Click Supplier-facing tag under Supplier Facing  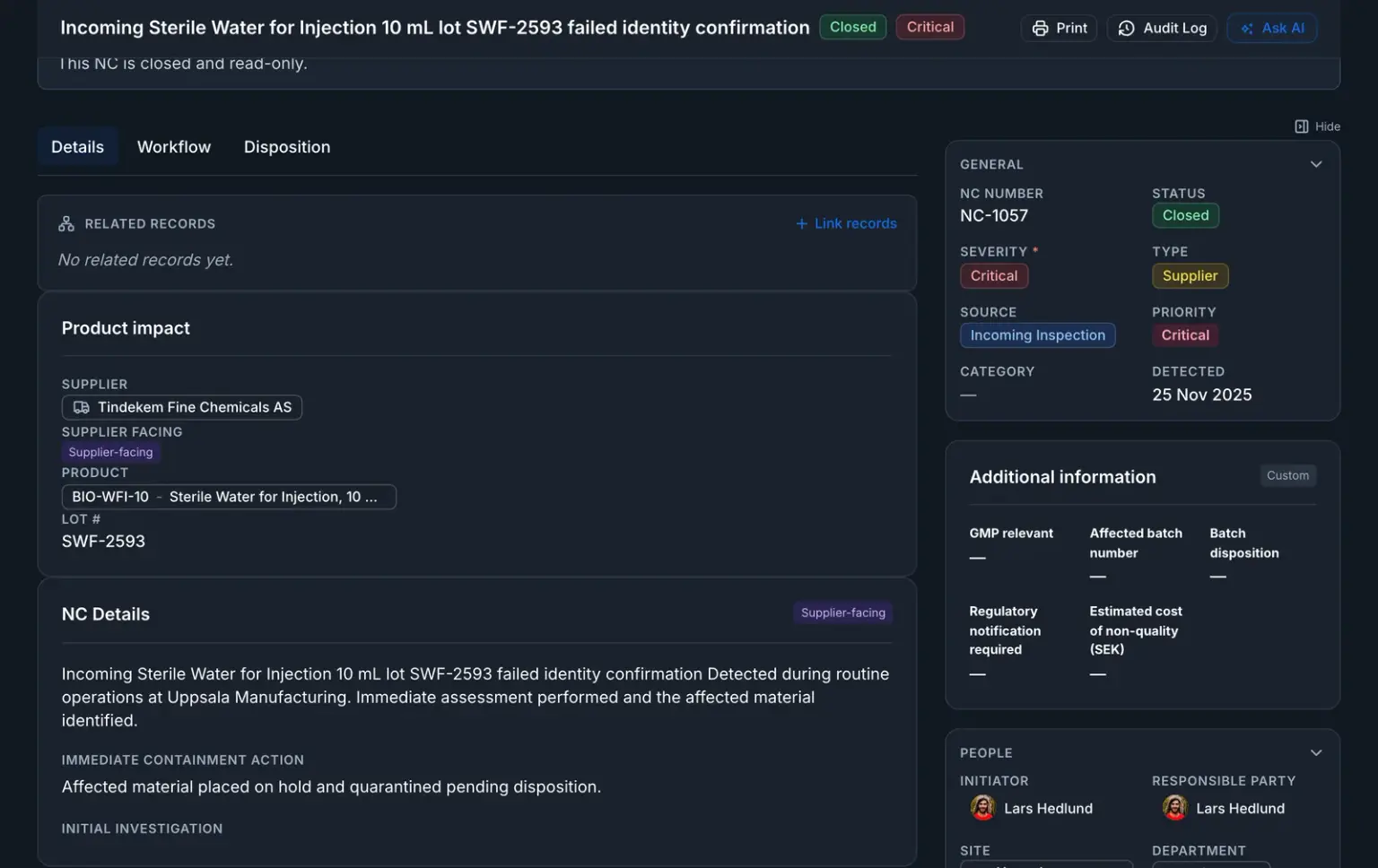click(x=110, y=452)
